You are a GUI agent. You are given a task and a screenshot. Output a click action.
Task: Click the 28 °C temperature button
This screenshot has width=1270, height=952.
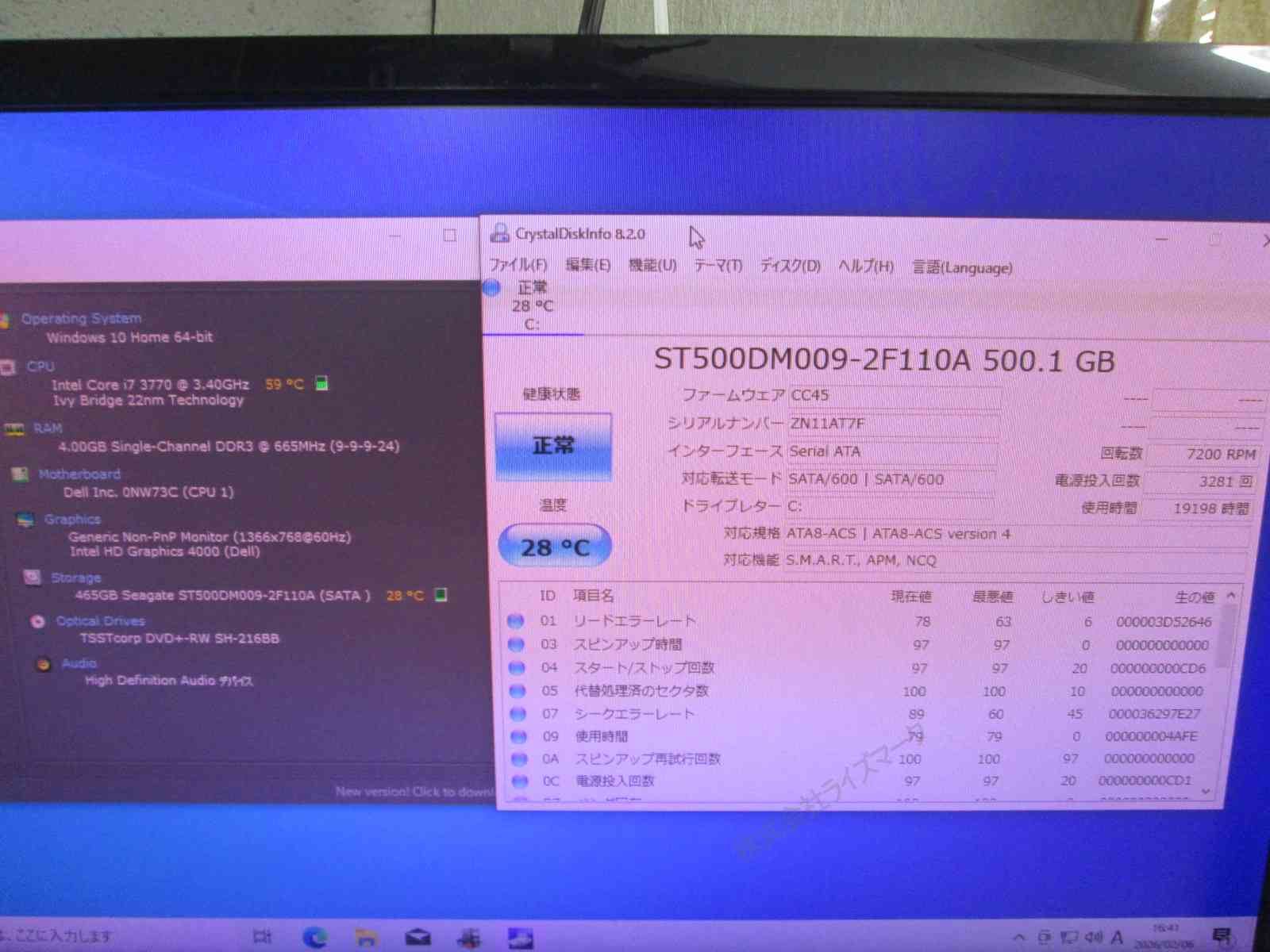tap(555, 547)
